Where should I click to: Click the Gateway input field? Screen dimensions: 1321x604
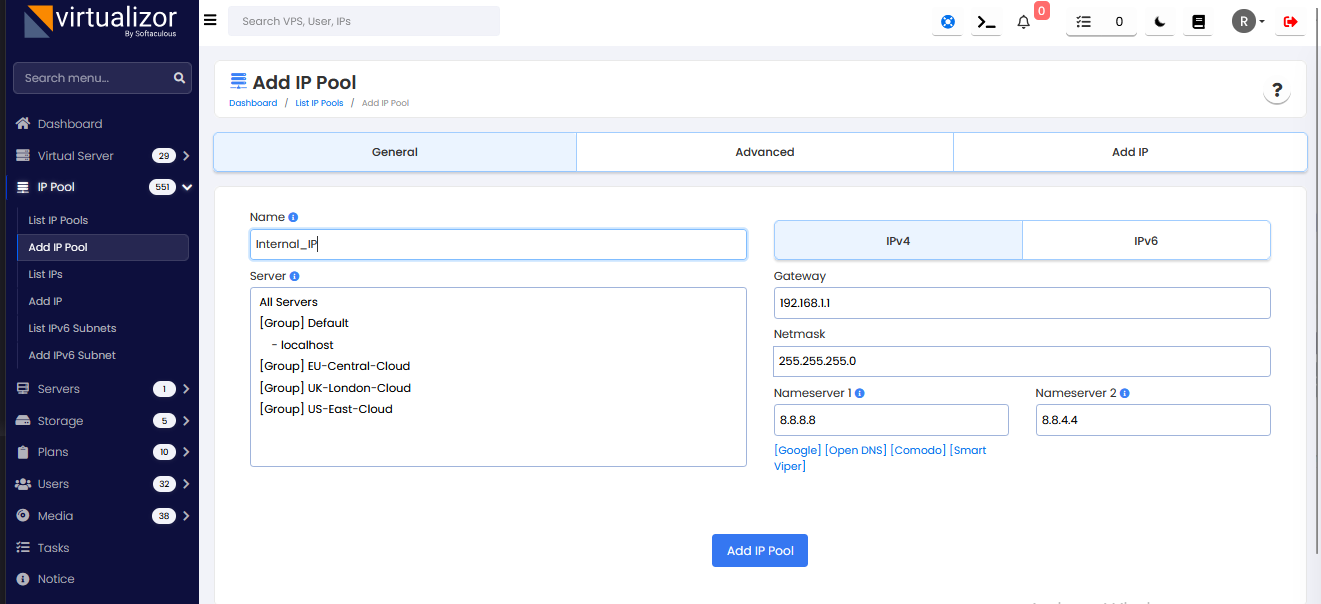pos(1021,303)
